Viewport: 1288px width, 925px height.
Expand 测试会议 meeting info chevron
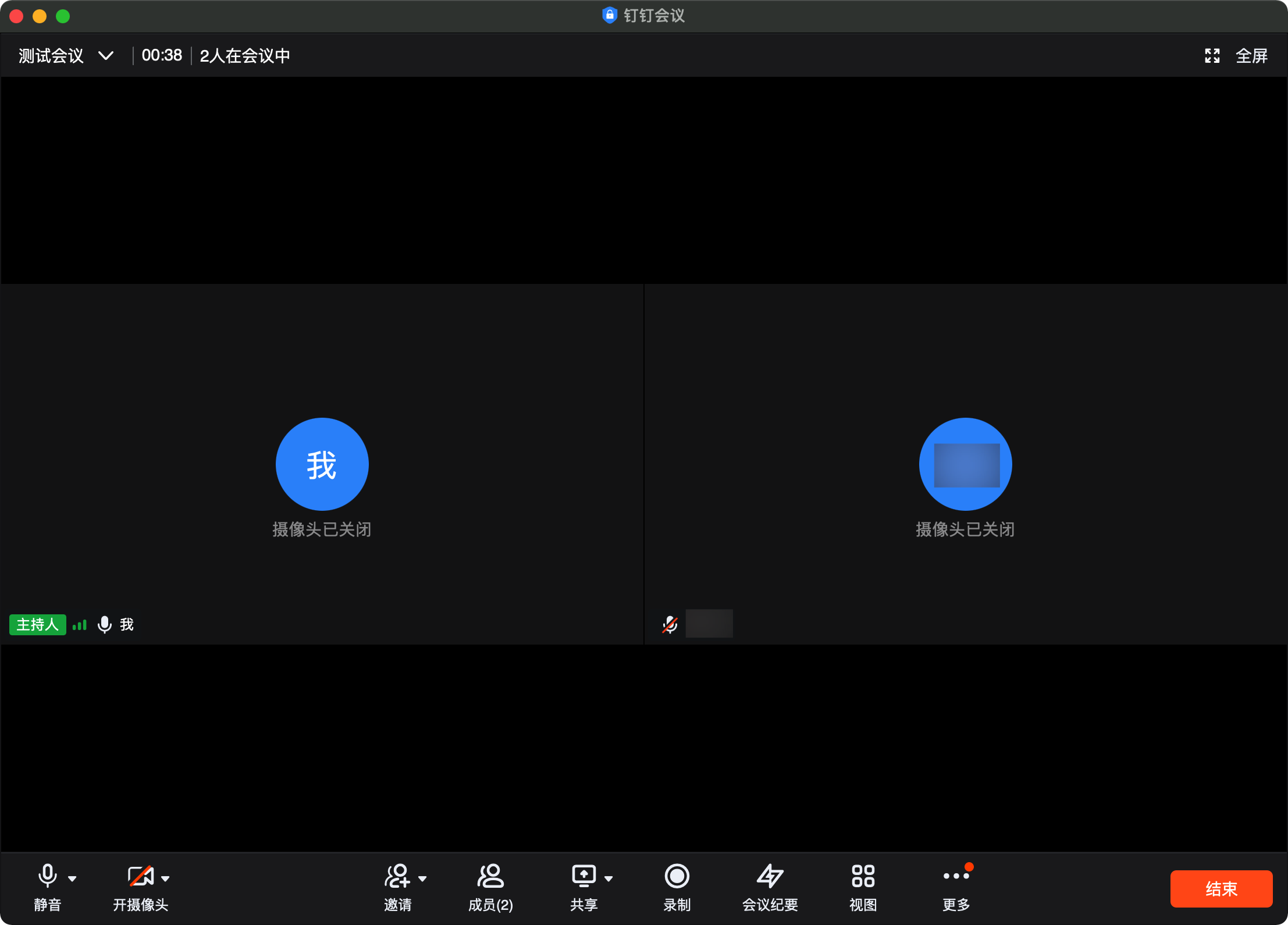click(x=106, y=56)
